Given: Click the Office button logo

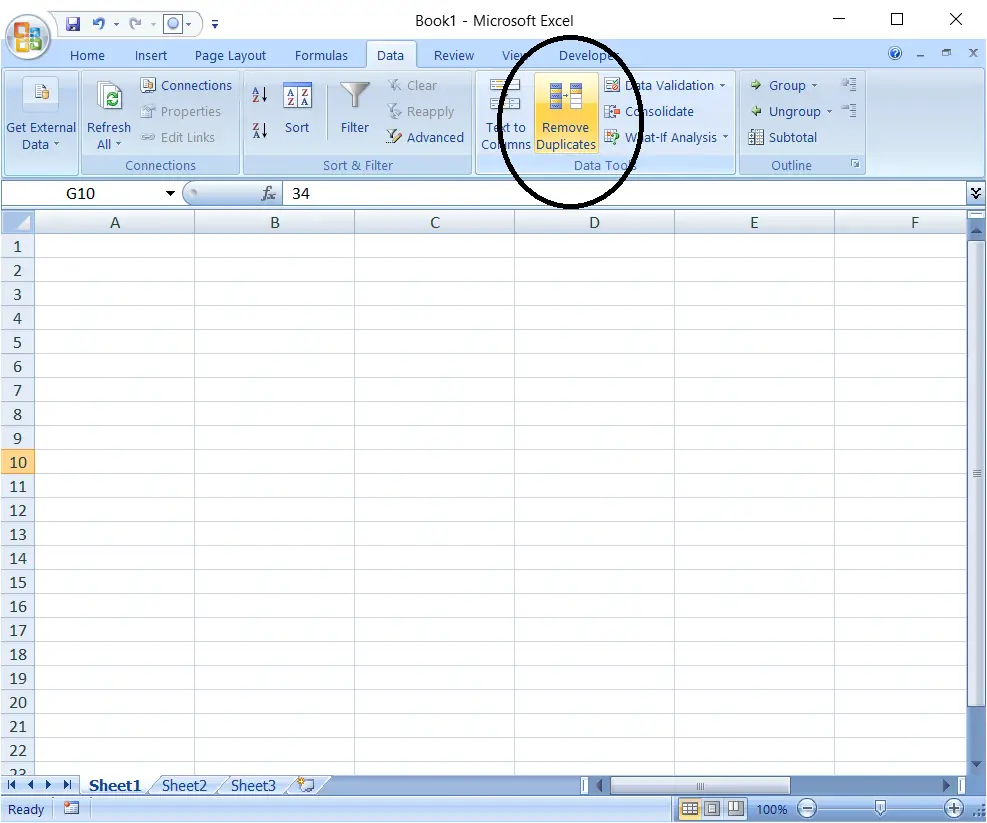Looking at the screenshot, I should click(27, 37).
